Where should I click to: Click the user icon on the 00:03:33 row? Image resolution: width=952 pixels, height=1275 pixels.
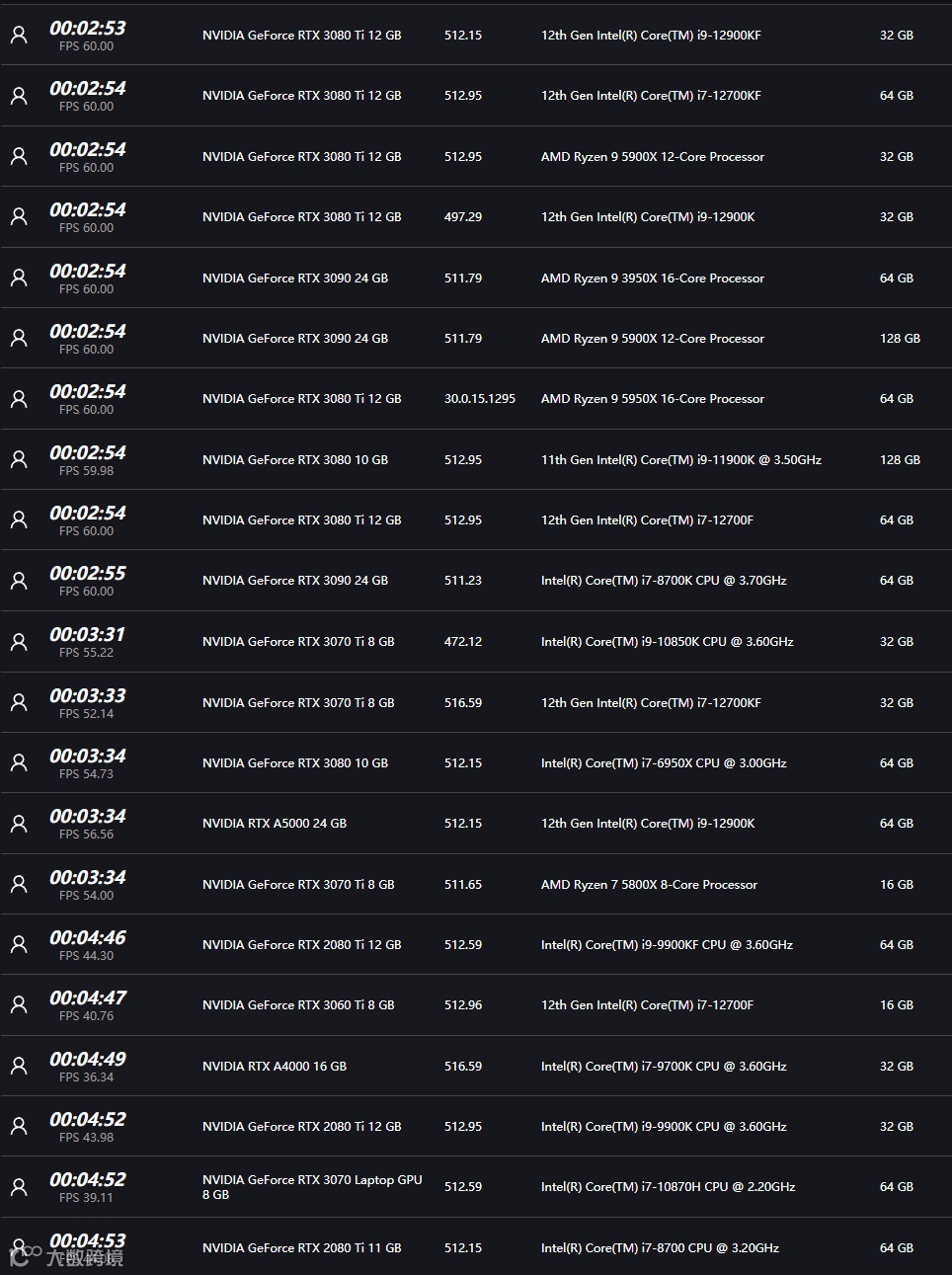(x=19, y=703)
